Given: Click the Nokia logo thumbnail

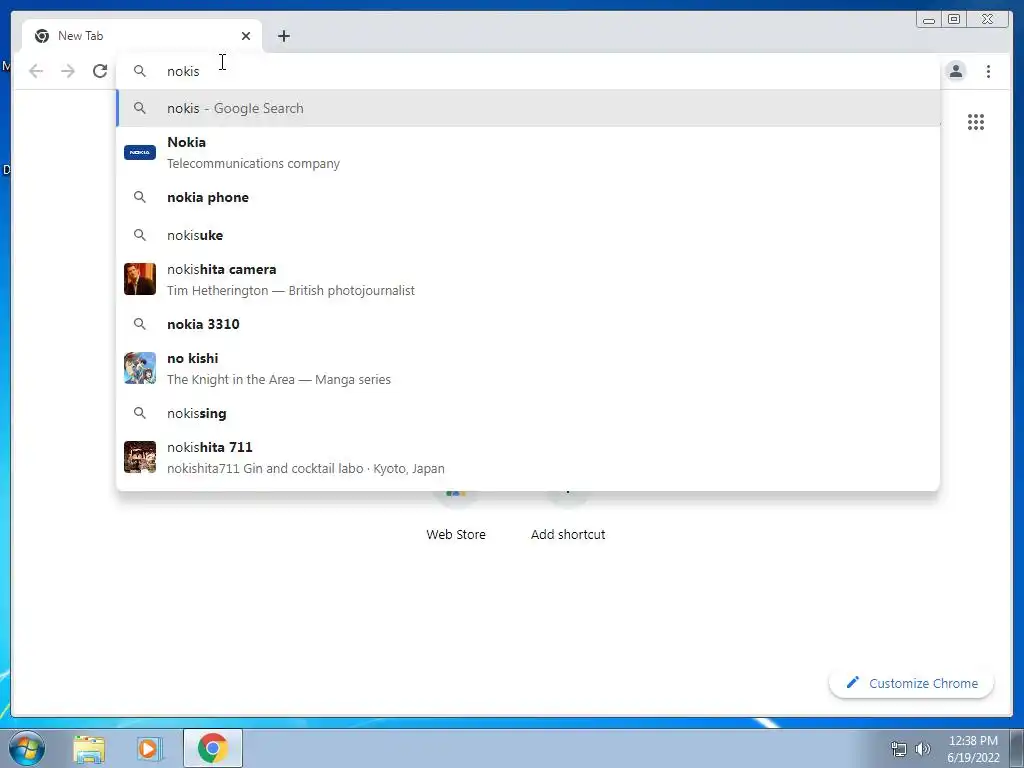Looking at the screenshot, I should coord(140,152).
